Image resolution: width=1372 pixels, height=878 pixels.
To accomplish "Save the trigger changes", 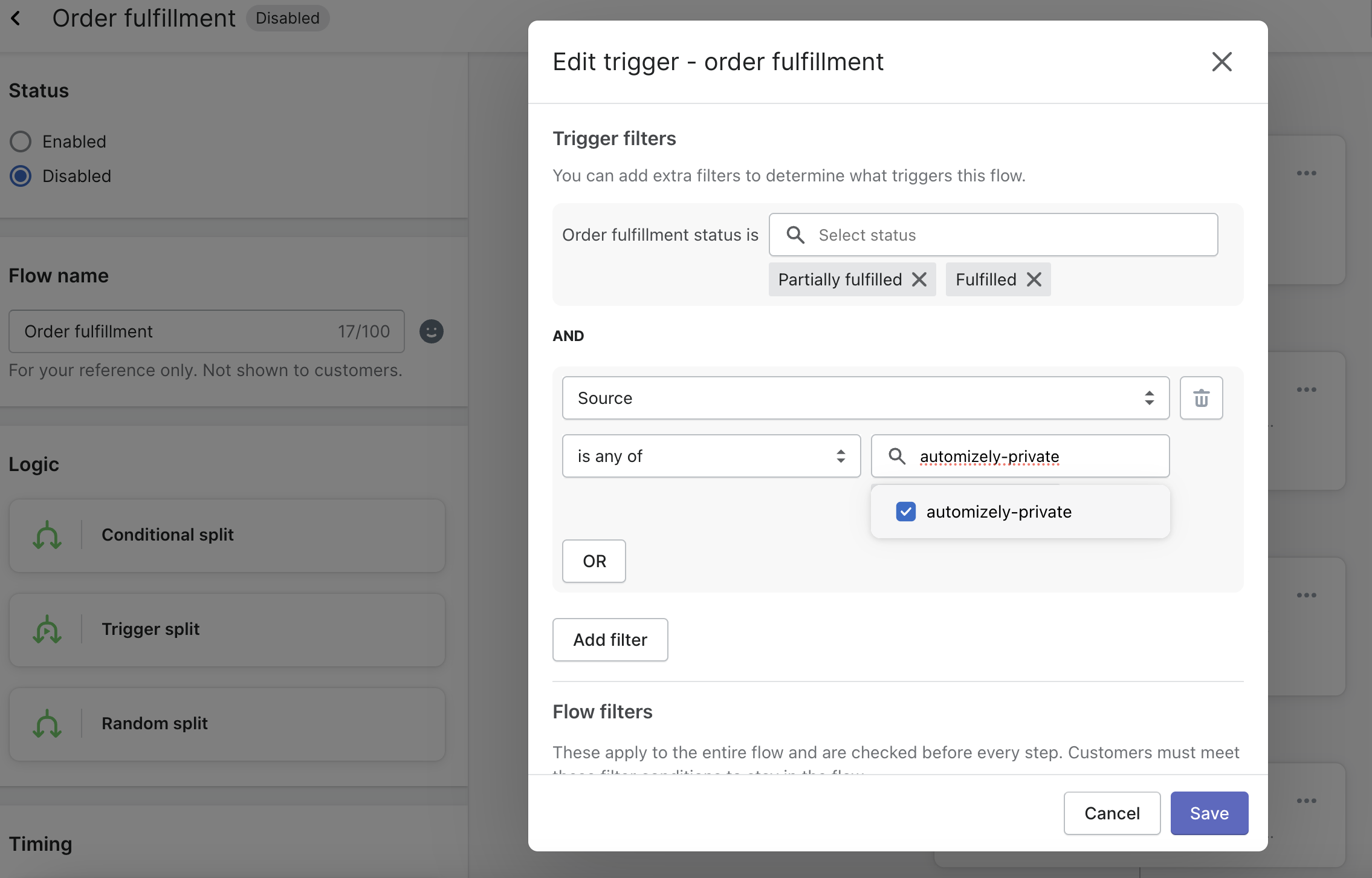I will [1209, 813].
